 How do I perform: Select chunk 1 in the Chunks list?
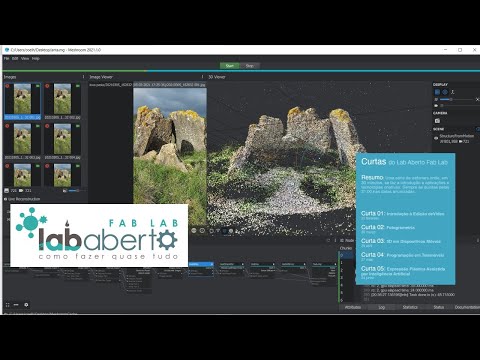[x=347, y=263]
